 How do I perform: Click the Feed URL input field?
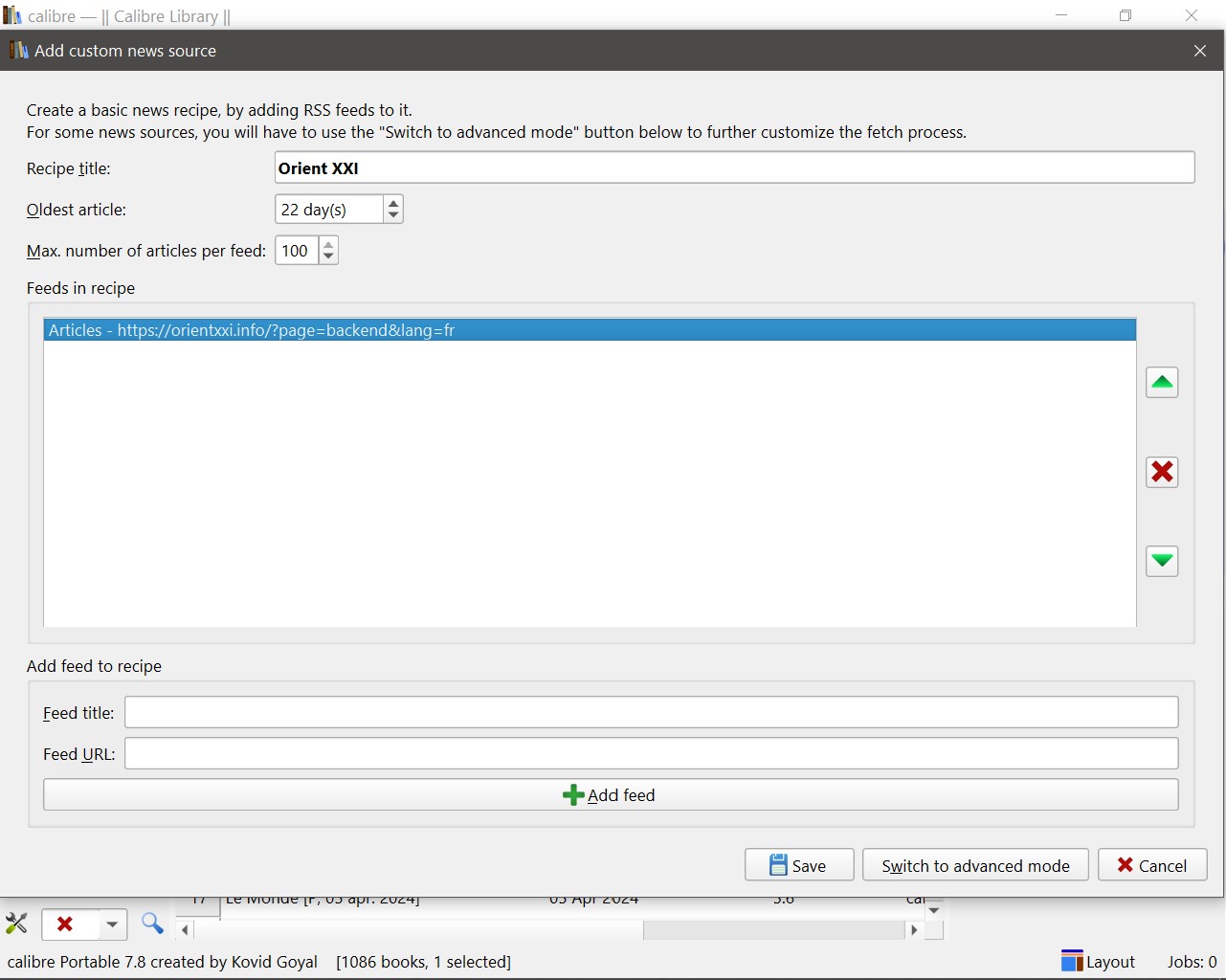[651, 753]
